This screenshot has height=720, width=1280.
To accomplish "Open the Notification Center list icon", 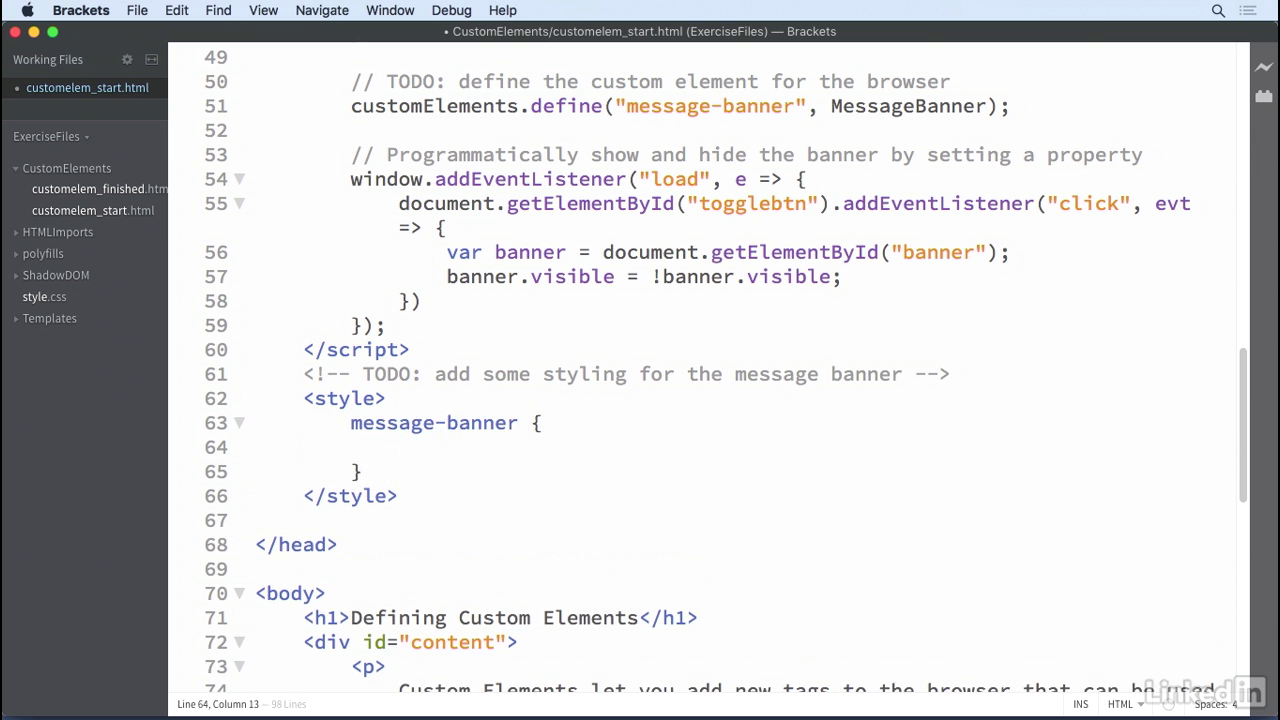I will (1248, 10).
